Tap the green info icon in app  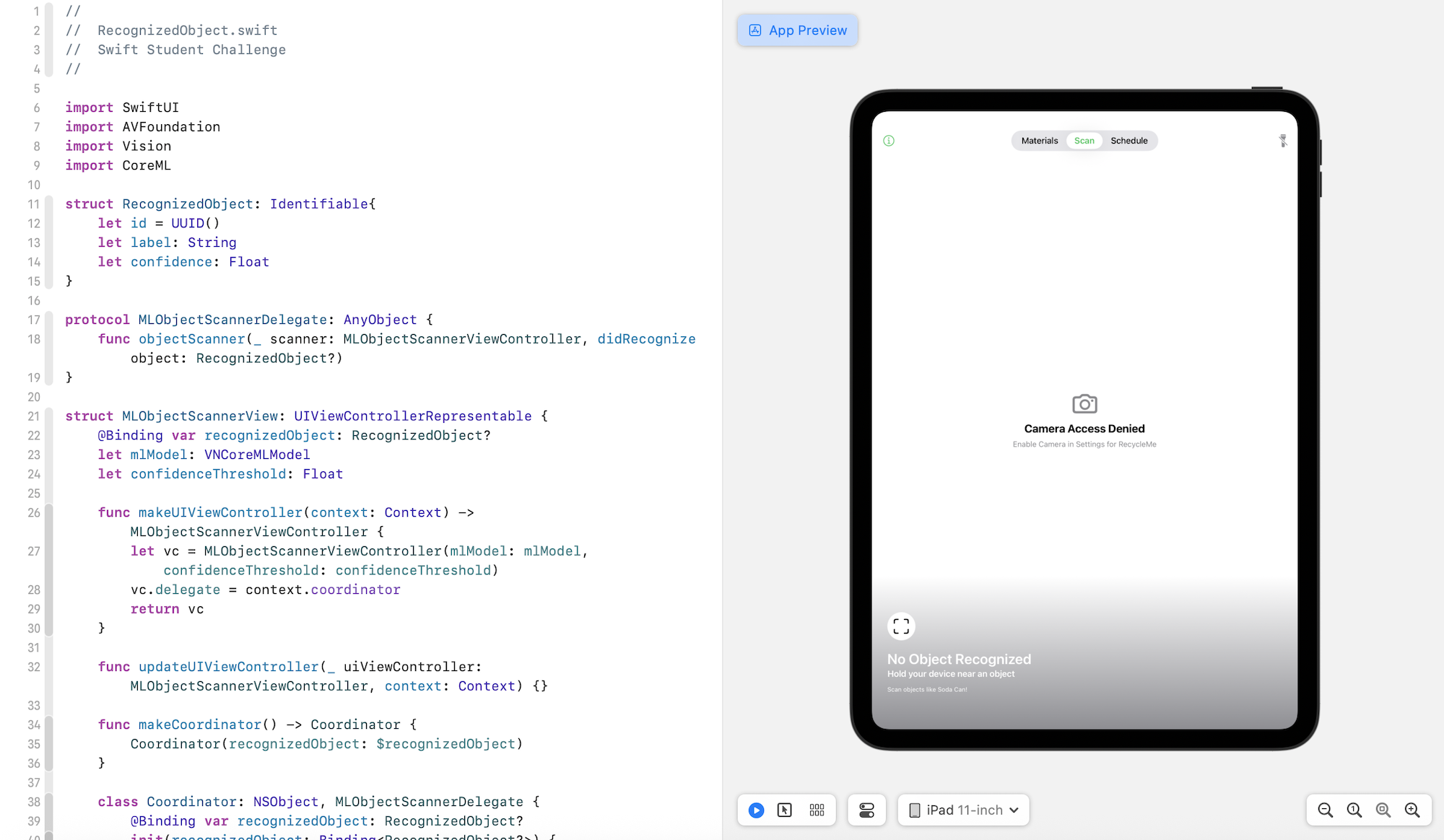click(x=889, y=141)
